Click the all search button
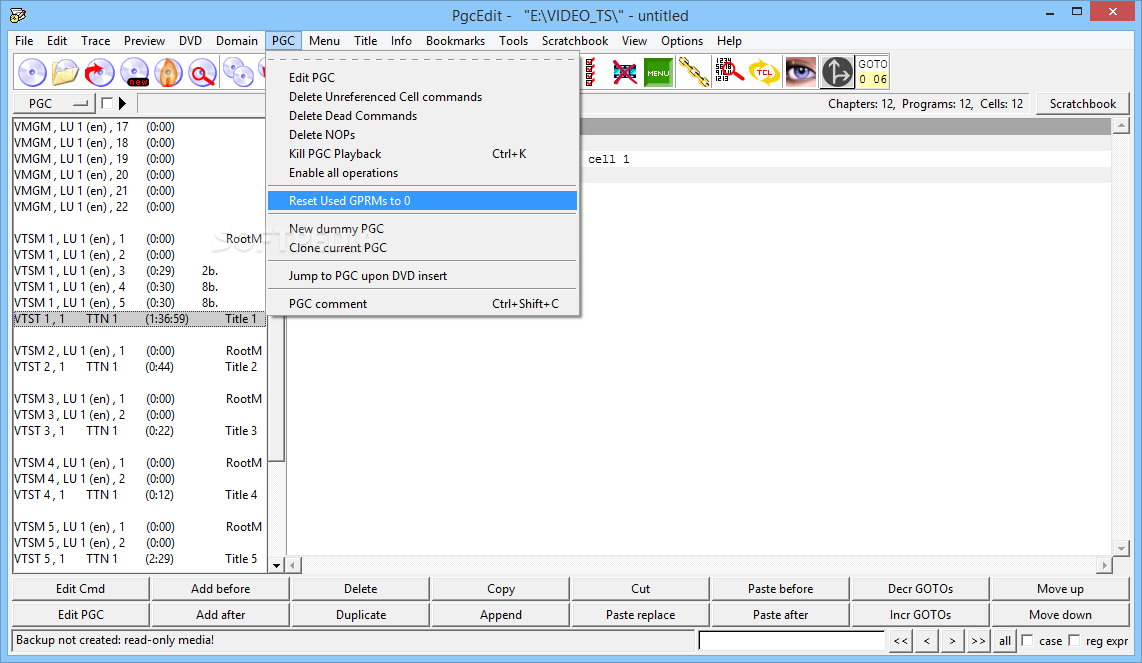This screenshot has height=663, width=1142. (1004, 640)
